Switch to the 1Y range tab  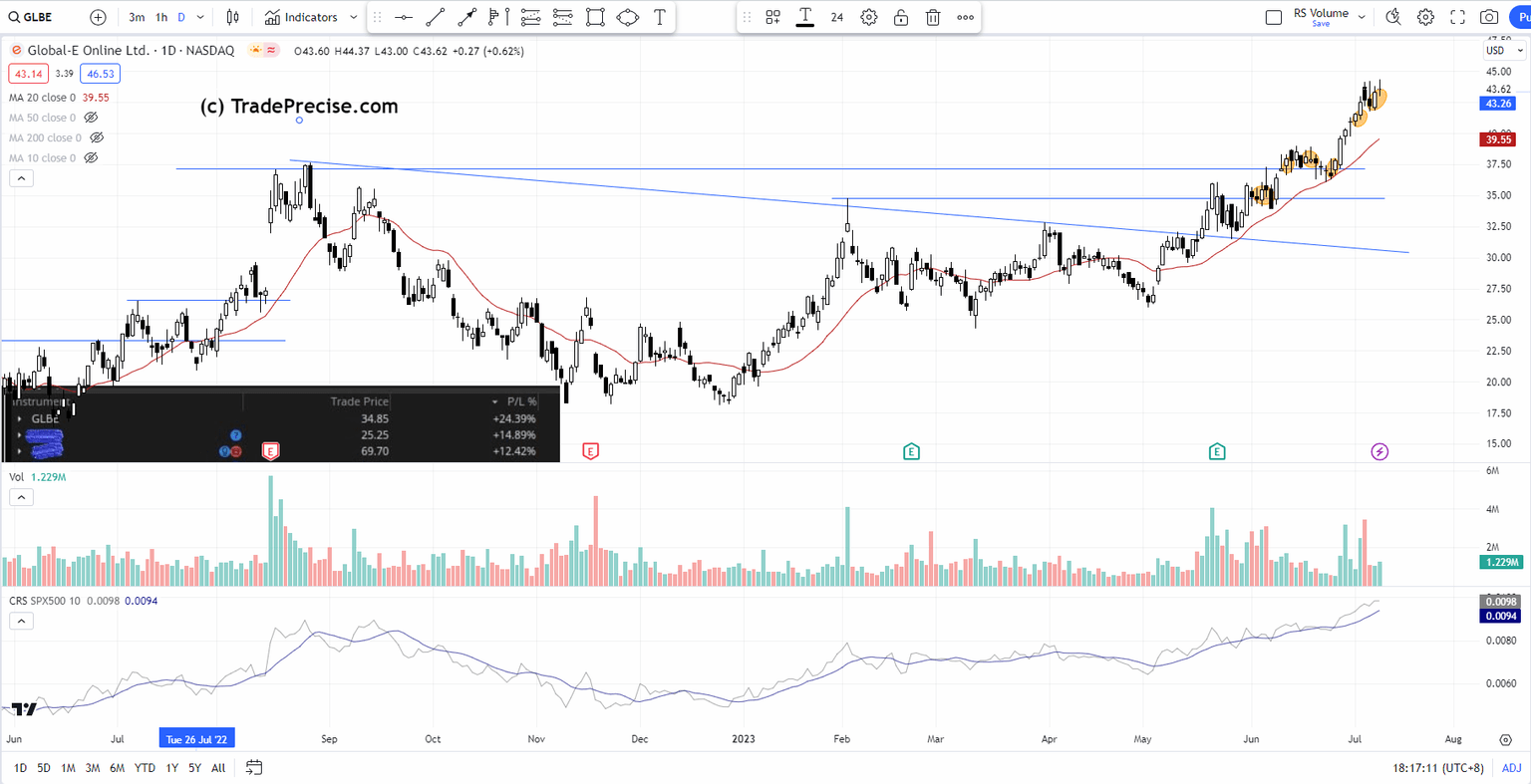pyautogui.click(x=171, y=768)
